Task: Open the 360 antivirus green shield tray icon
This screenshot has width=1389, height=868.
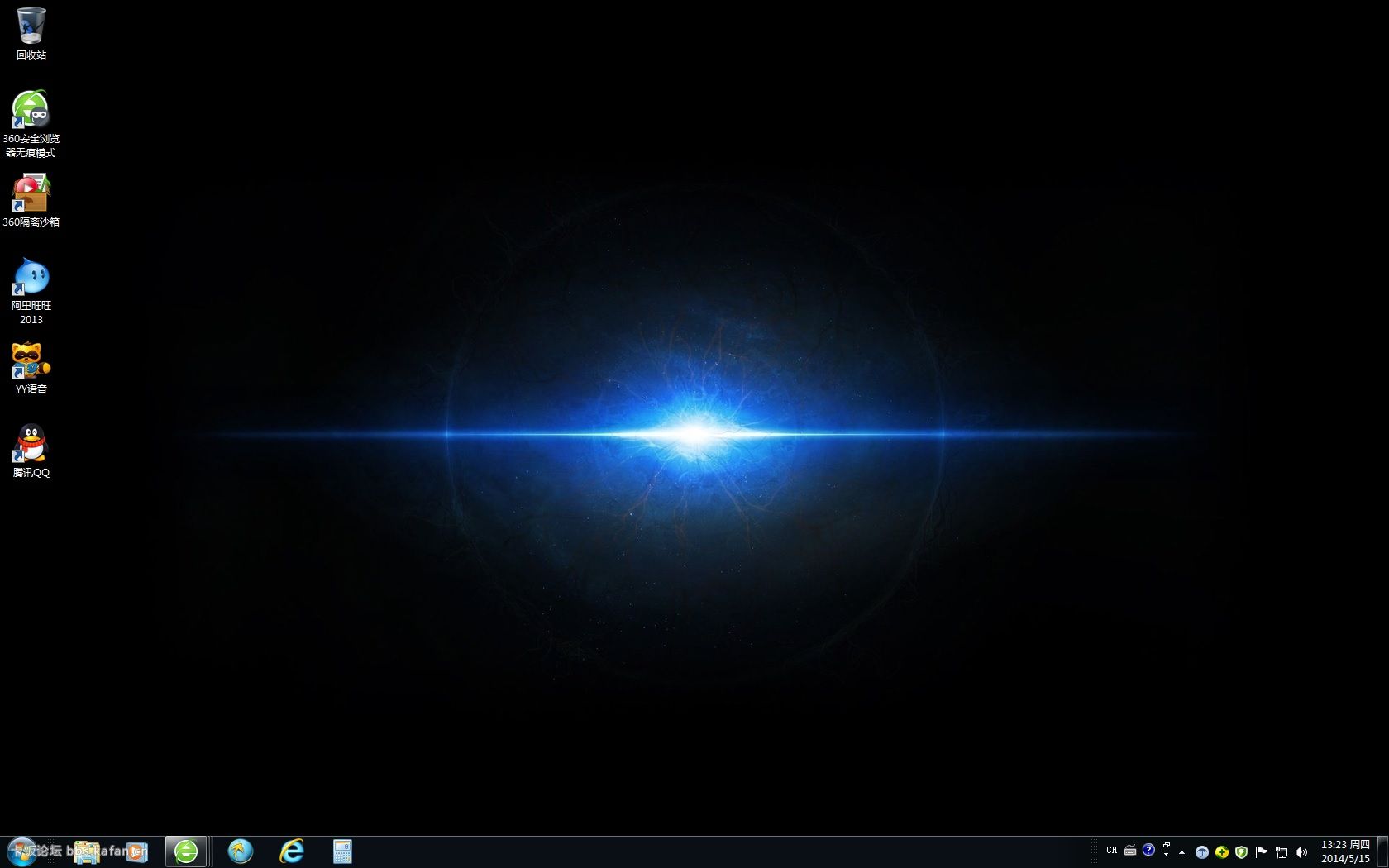Action: pyautogui.click(x=1241, y=852)
